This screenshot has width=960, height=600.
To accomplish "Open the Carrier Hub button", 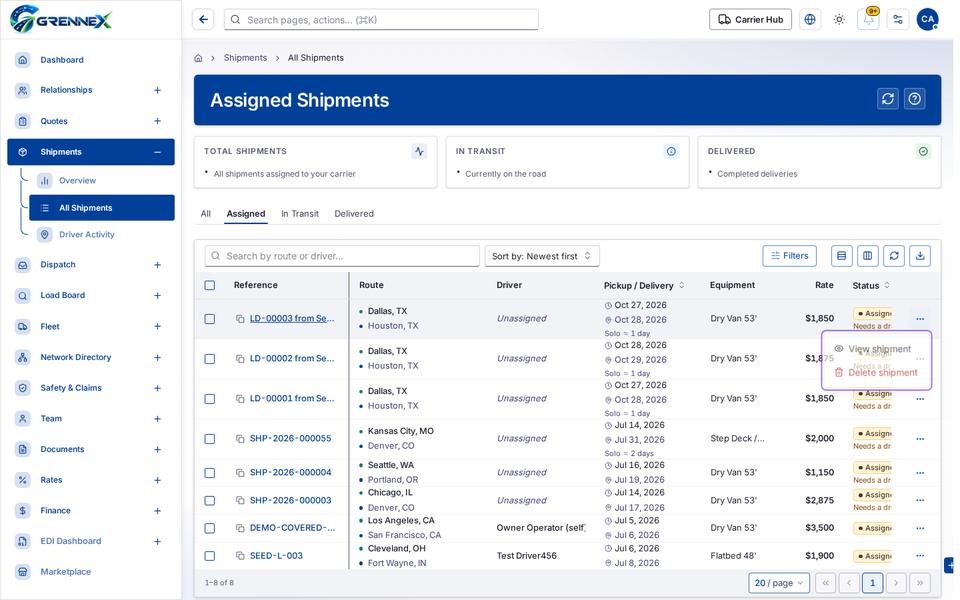I will 751,20.
